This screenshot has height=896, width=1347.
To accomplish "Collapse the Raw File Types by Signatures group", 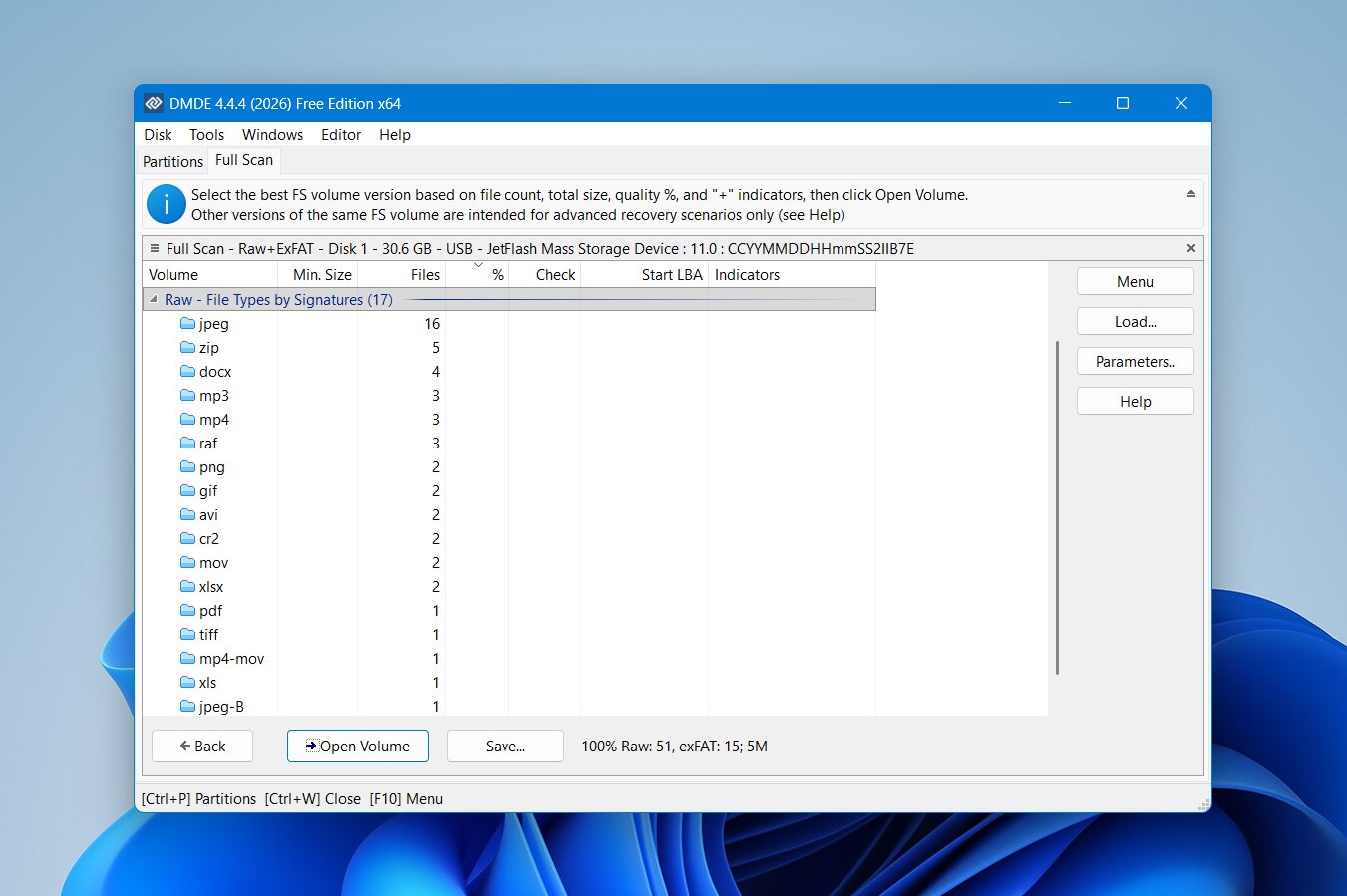I will 153,299.
